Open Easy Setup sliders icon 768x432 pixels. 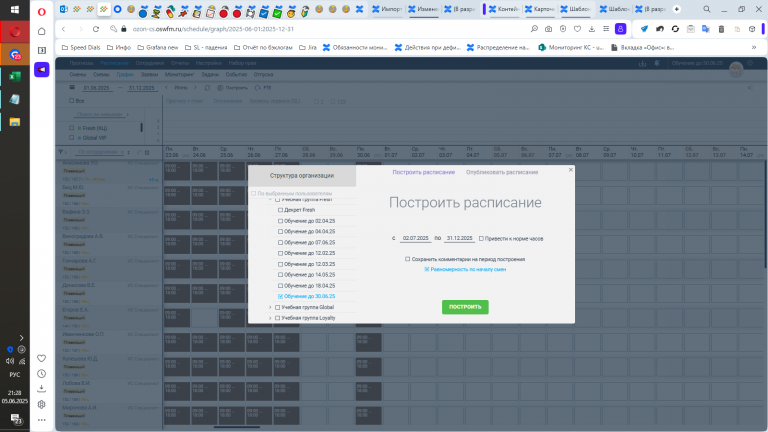(606, 29)
